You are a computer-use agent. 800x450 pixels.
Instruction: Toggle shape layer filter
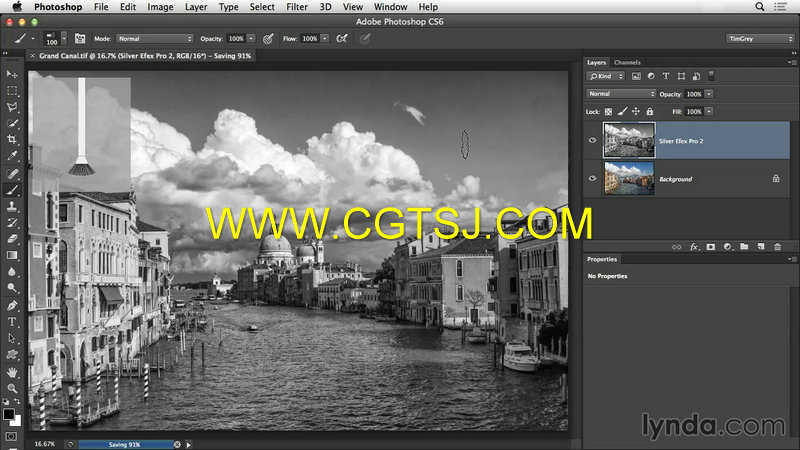tap(681, 76)
